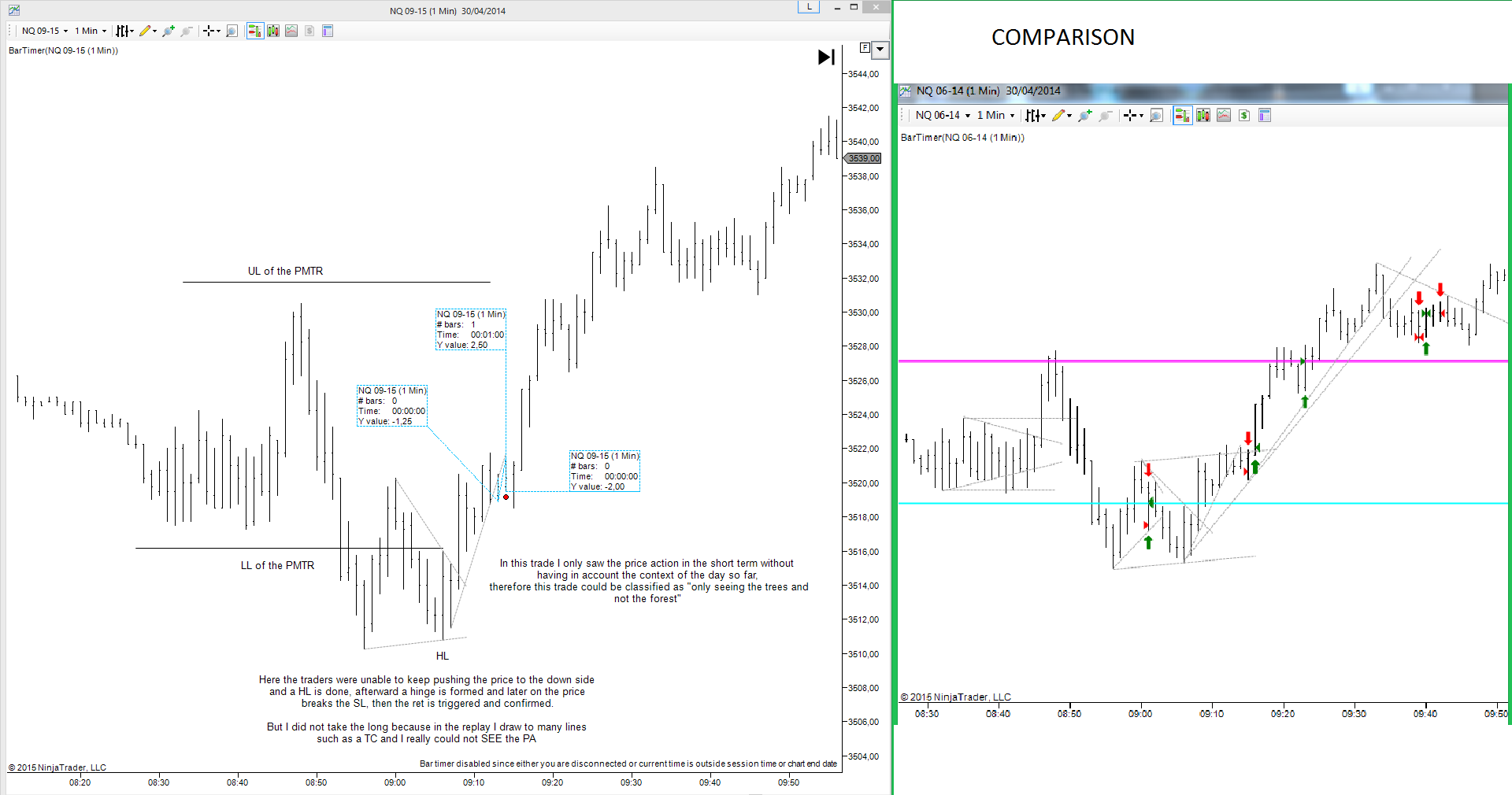
Task: Open drawing tools pencil menu in left chart
Action: pyautogui.click(x=147, y=31)
